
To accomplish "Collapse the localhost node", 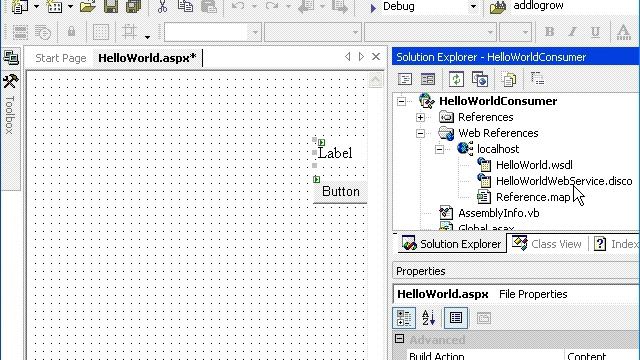I will pyautogui.click(x=439, y=149).
